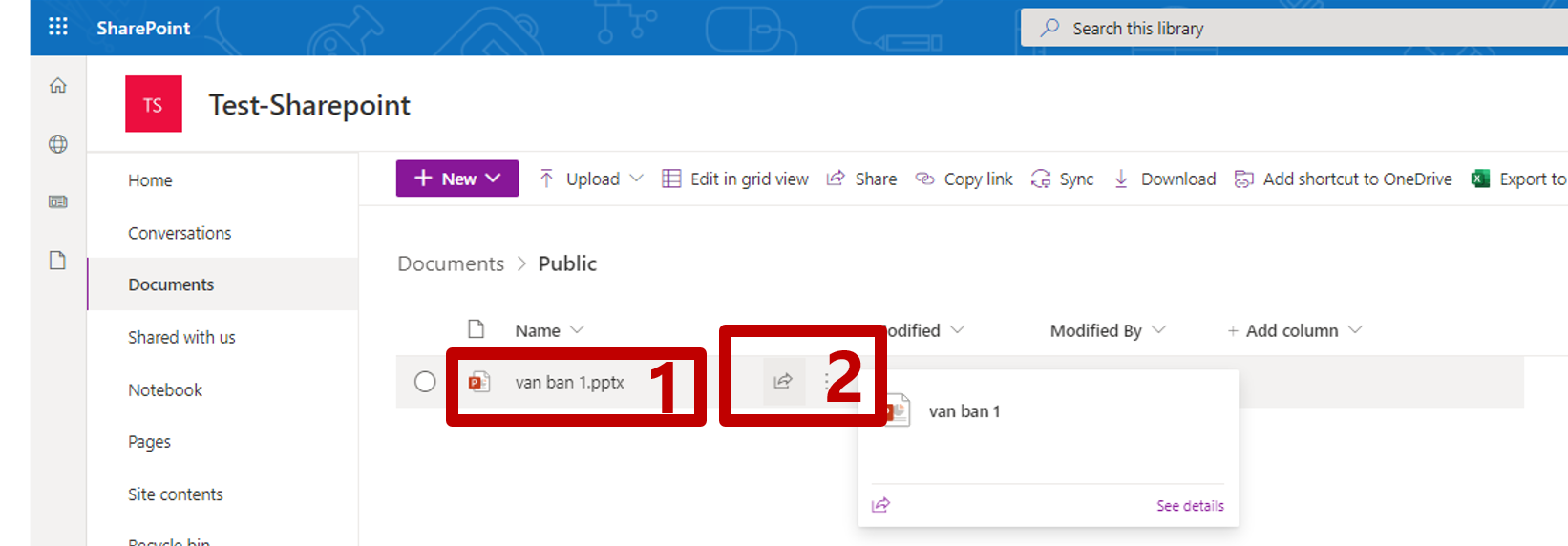The image size is (1568, 546).
Task: Click the Home icon in left rail
Action: (x=58, y=86)
